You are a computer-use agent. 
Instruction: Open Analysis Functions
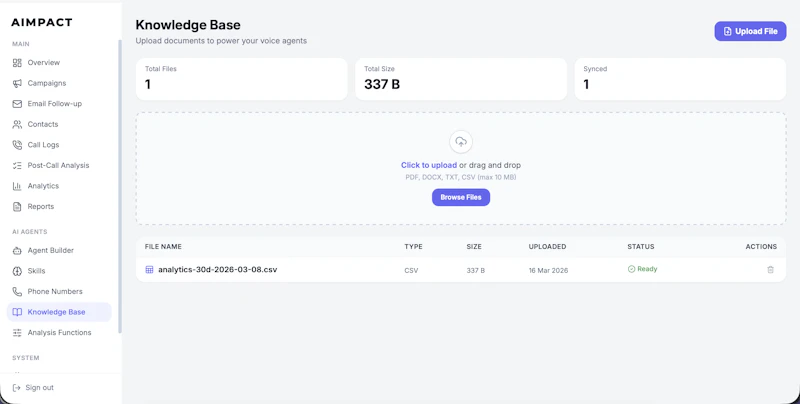click(x=59, y=333)
